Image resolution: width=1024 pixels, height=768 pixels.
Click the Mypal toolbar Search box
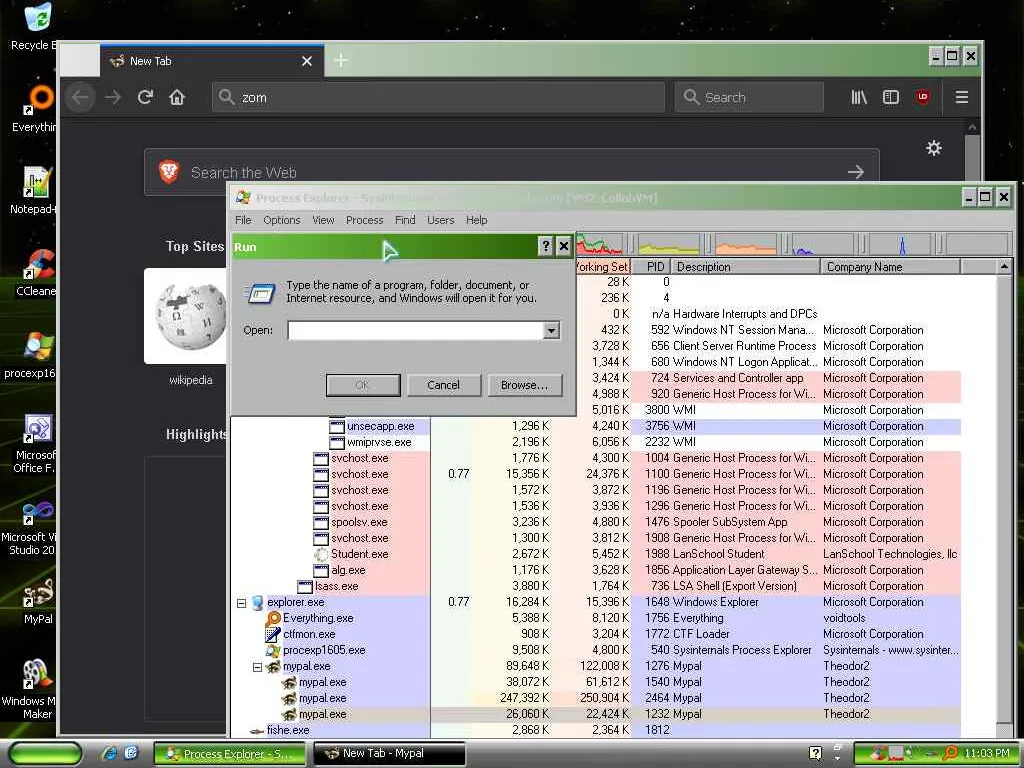tap(748, 97)
